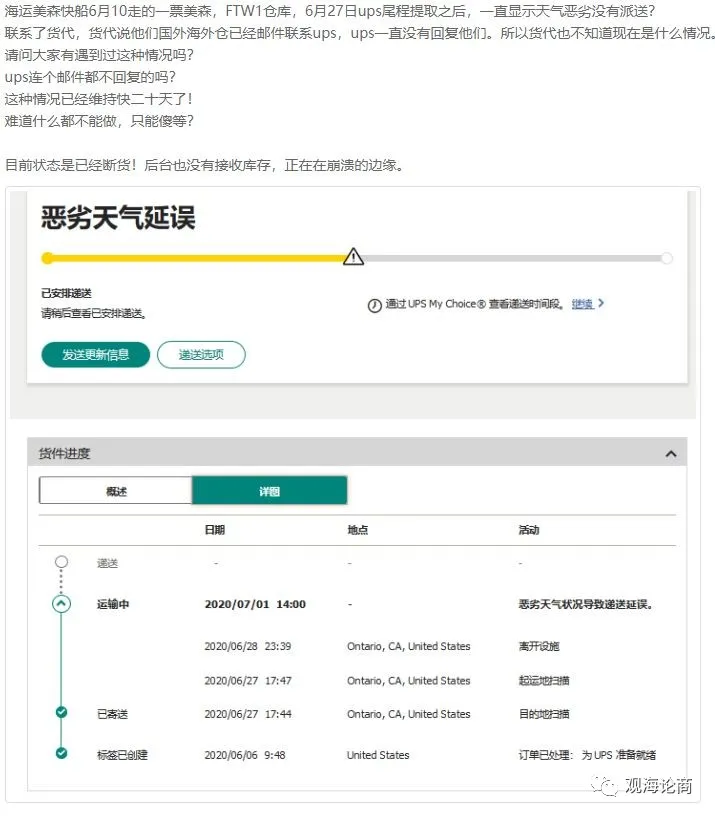This screenshot has width=715, height=817.
Task: Click the 发送更新信息 button
Action: 95,355
